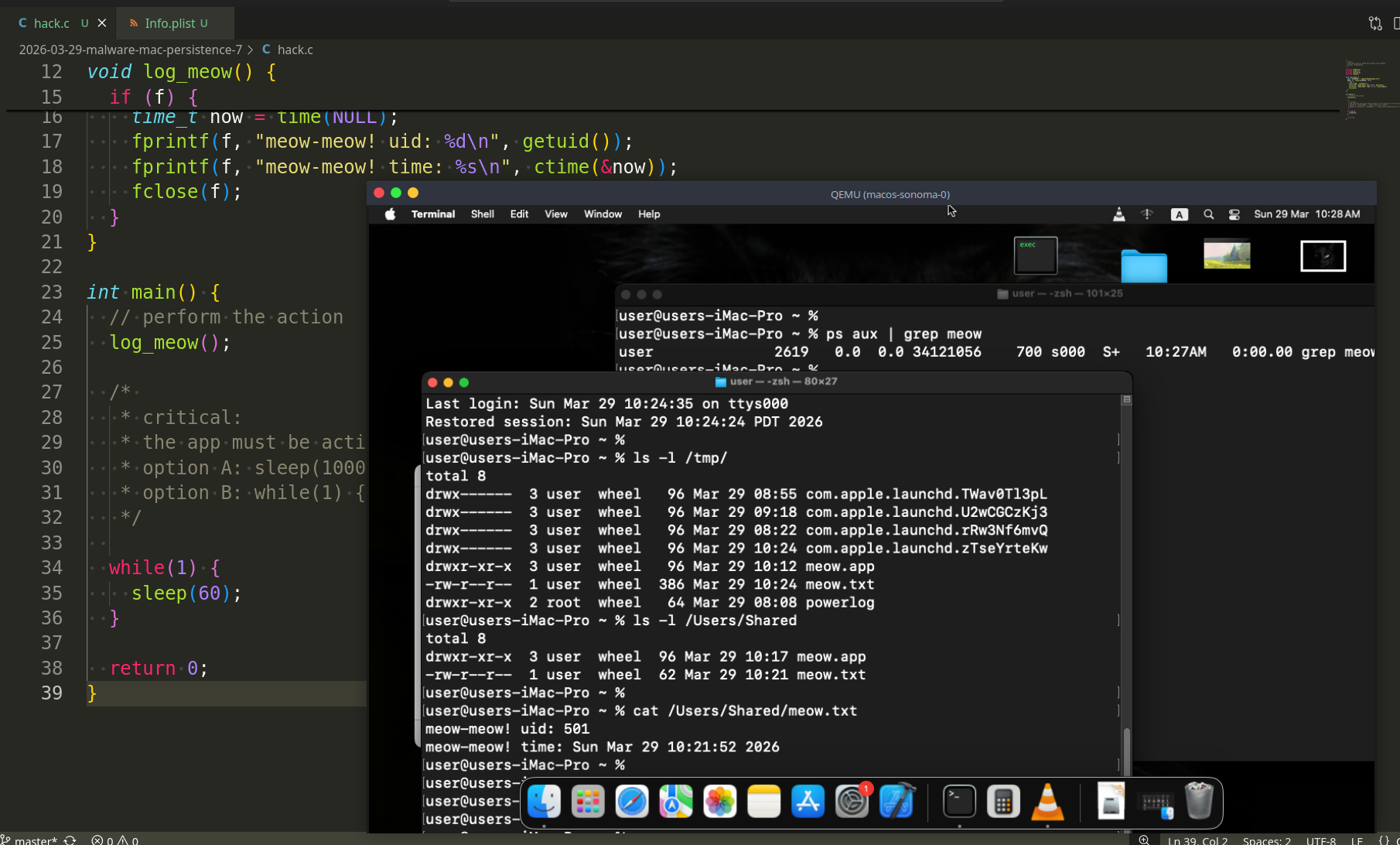This screenshot has height=845, width=1400.
Task: Open the landscape image thumbnail on desktop
Action: (x=1227, y=255)
